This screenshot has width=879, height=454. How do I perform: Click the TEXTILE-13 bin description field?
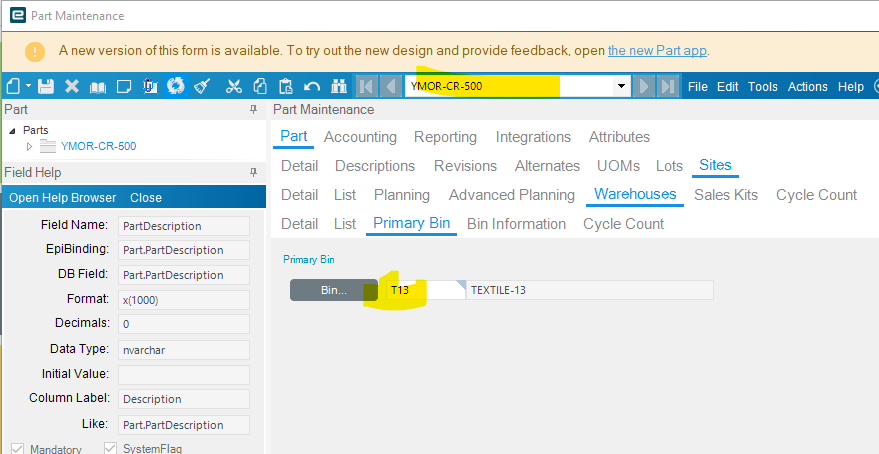[x=590, y=290]
